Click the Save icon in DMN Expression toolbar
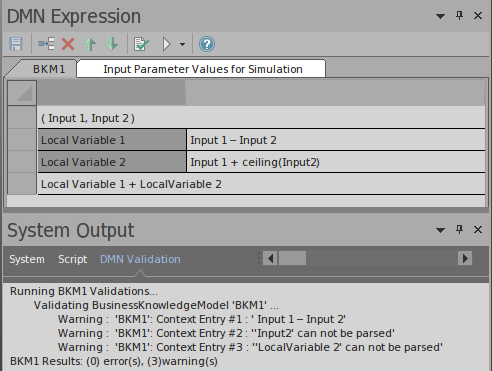This screenshot has width=492, height=371. [x=16, y=44]
